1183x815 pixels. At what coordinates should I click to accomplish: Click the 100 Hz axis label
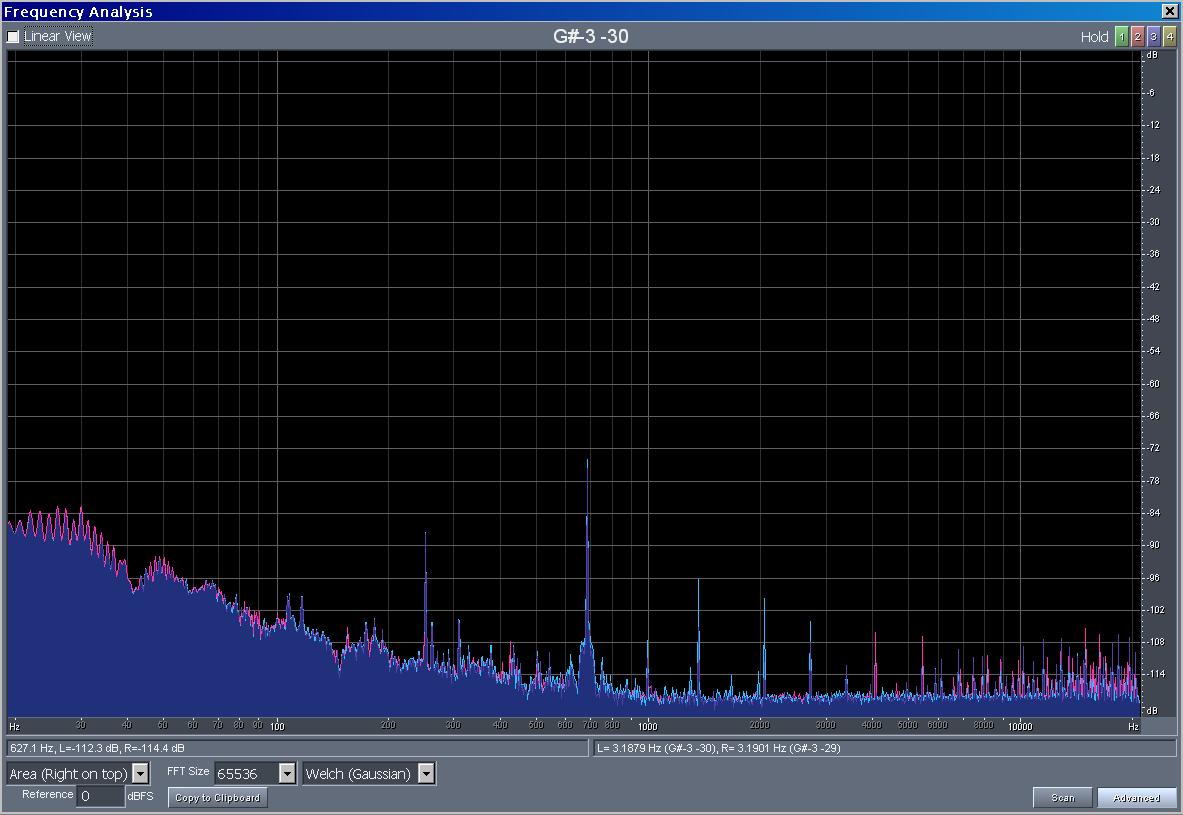pos(277,727)
